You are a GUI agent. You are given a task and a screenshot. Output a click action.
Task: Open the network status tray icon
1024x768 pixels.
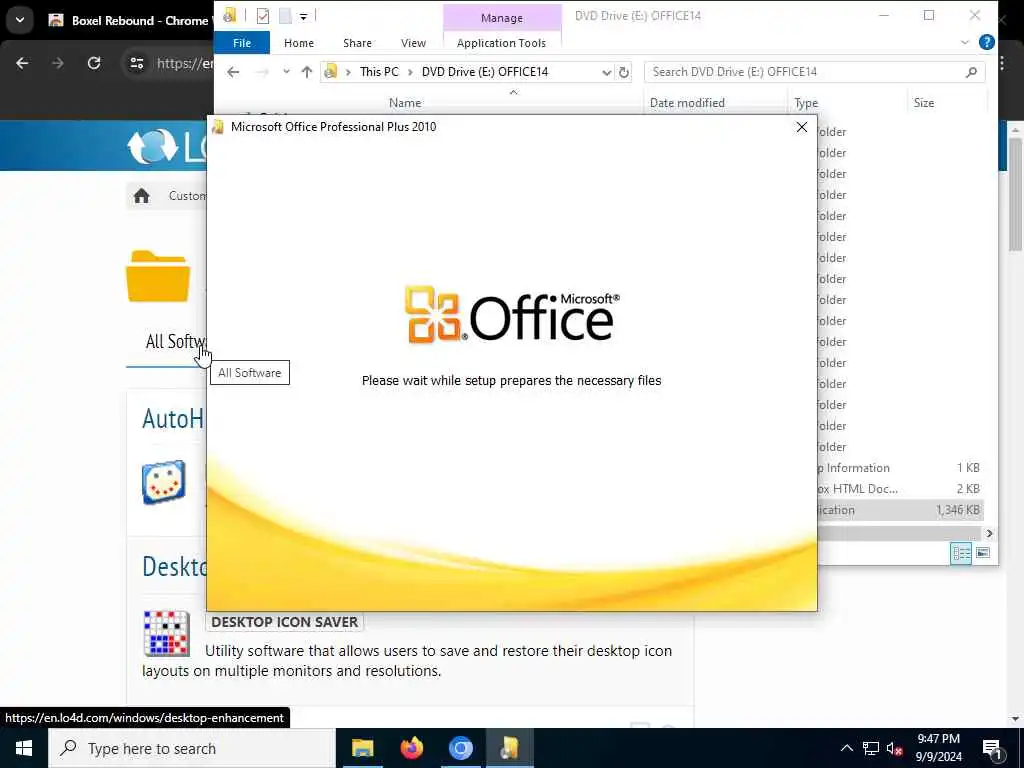pyautogui.click(x=871, y=748)
